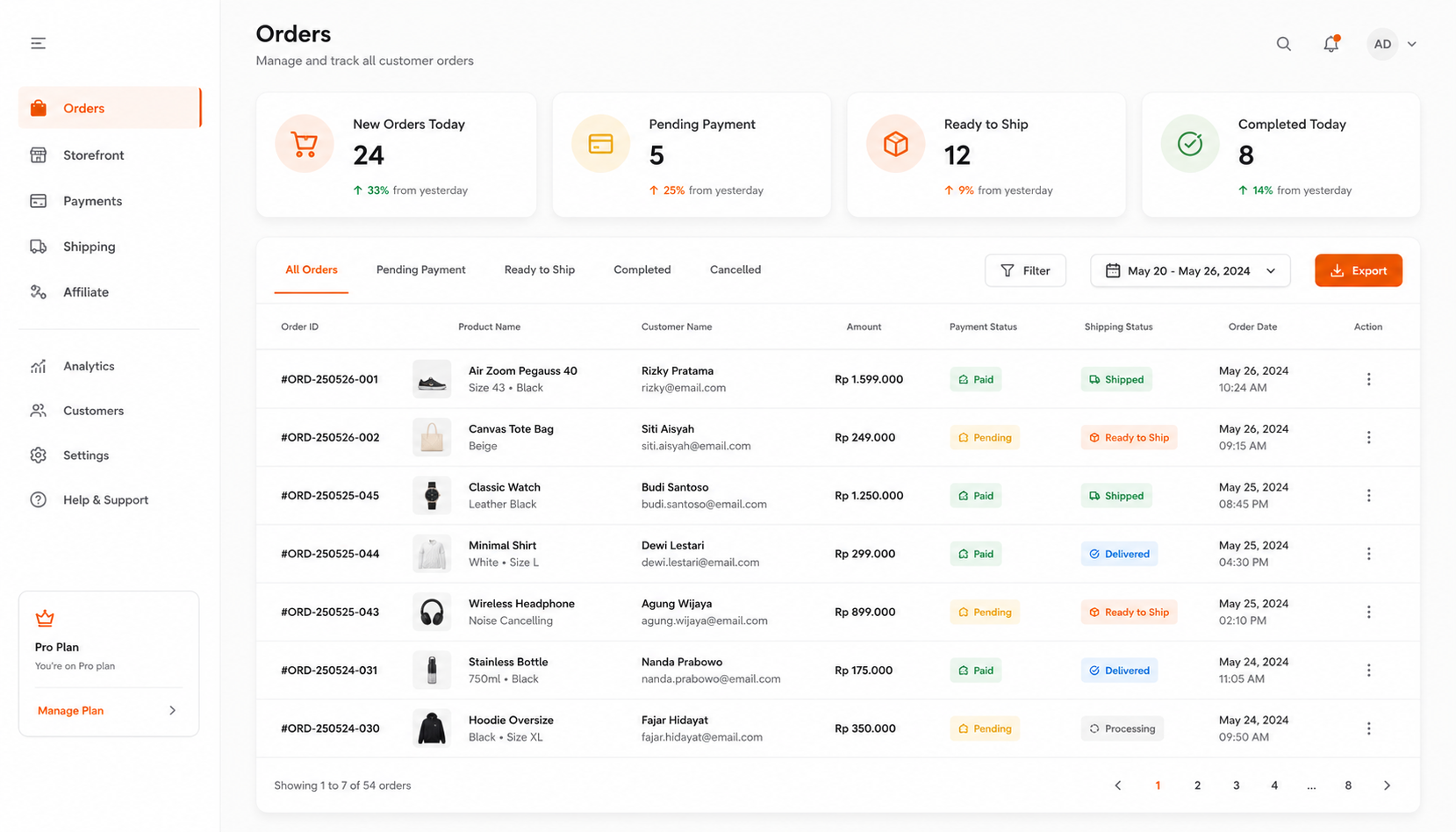This screenshot has height=832, width=1456.
Task: Click the New Orders Today cart icon
Action: point(305,144)
